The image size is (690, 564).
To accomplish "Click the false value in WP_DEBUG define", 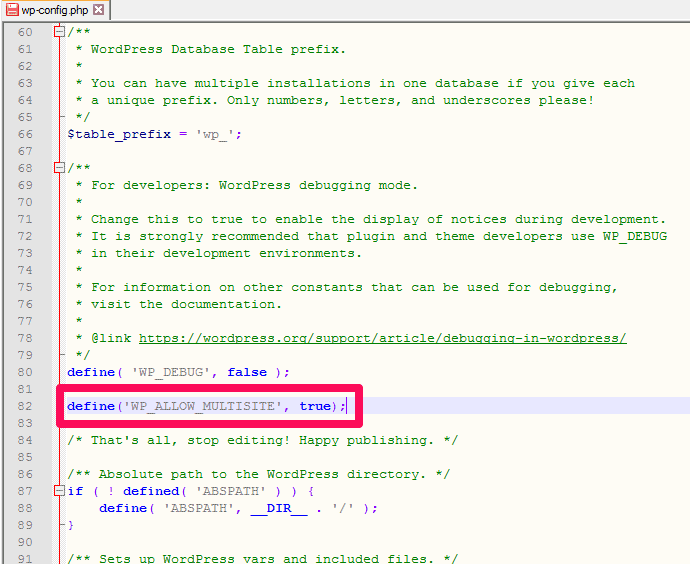I will click(246, 372).
